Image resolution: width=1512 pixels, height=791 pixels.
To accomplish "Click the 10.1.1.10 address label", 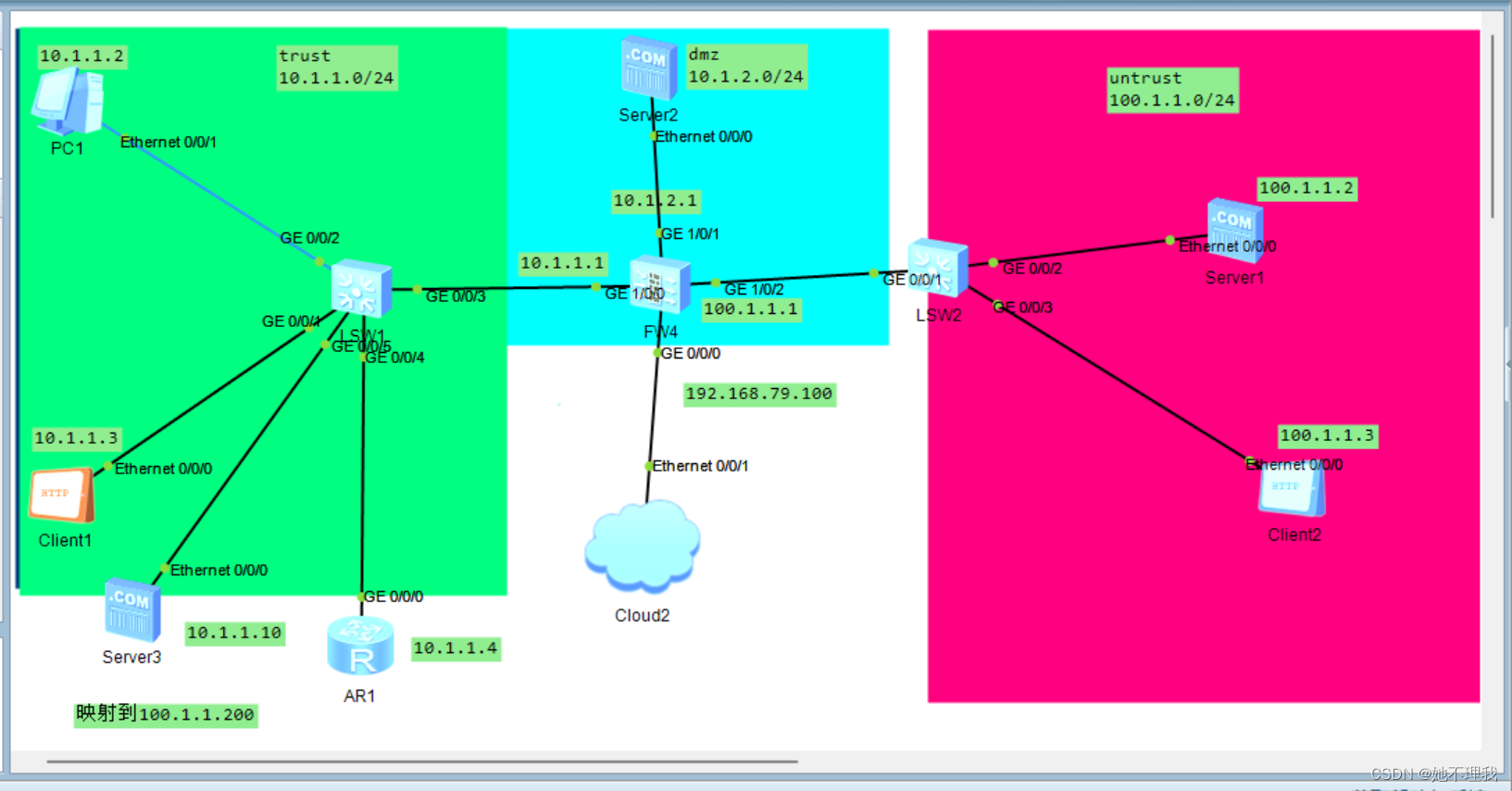I will pos(234,633).
